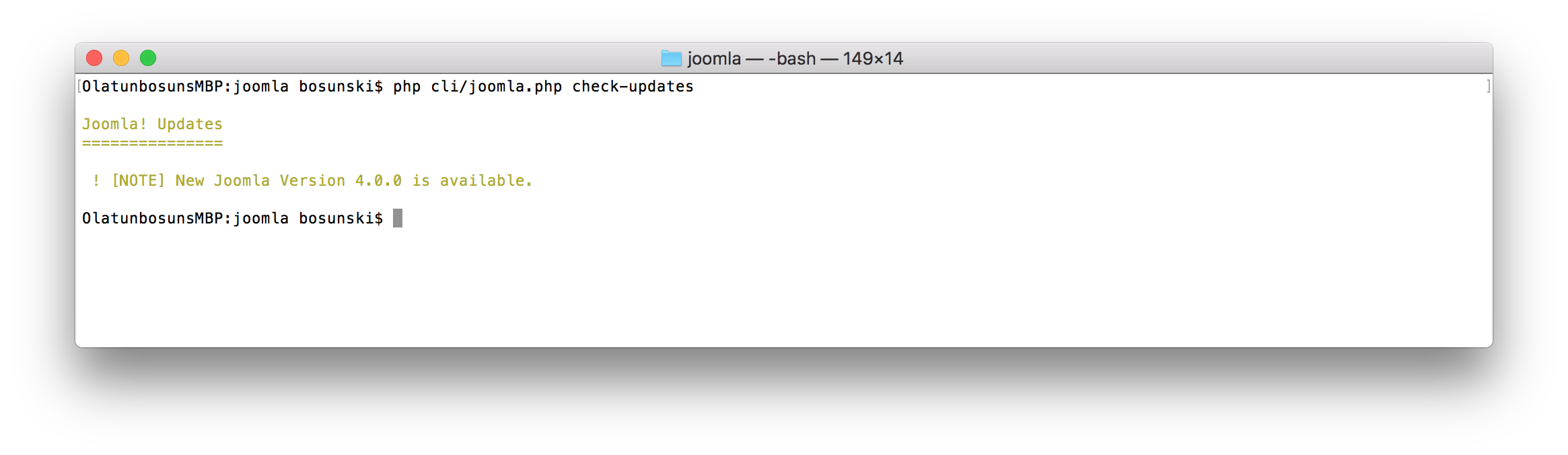The height and width of the screenshot is (455, 1568).
Task: Click the 'cli/joomla.php' path text
Action: pyautogui.click(x=497, y=86)
